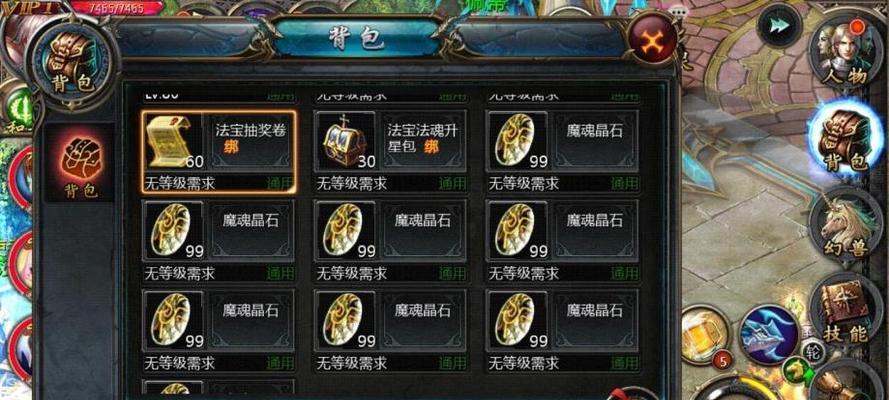The image size is (889, 400).
Task: Select the 魔魂晶石 stack in the first row
Action: (563, 151)
